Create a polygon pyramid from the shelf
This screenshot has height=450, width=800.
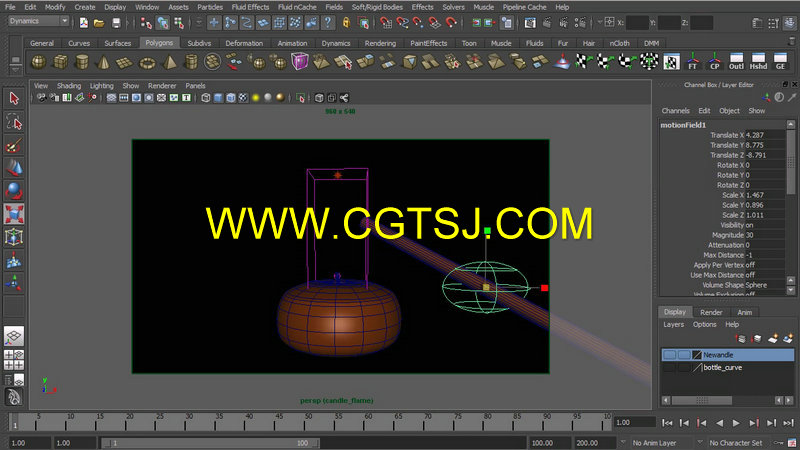tap(169, 62)
